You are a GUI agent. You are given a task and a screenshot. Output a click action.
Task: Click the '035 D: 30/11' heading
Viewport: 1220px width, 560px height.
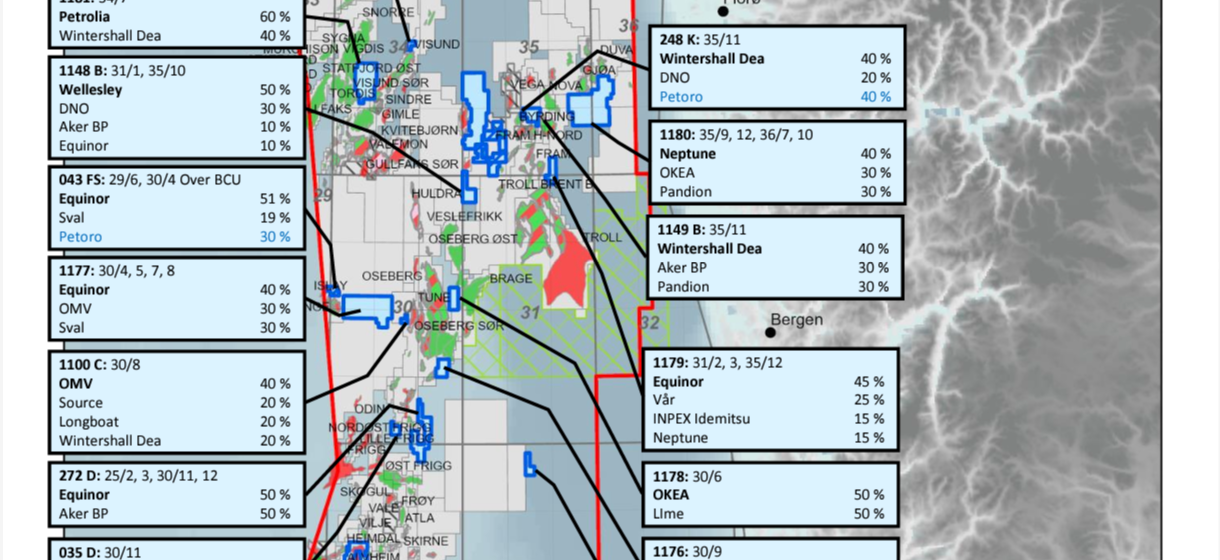(x=100, y=552)
